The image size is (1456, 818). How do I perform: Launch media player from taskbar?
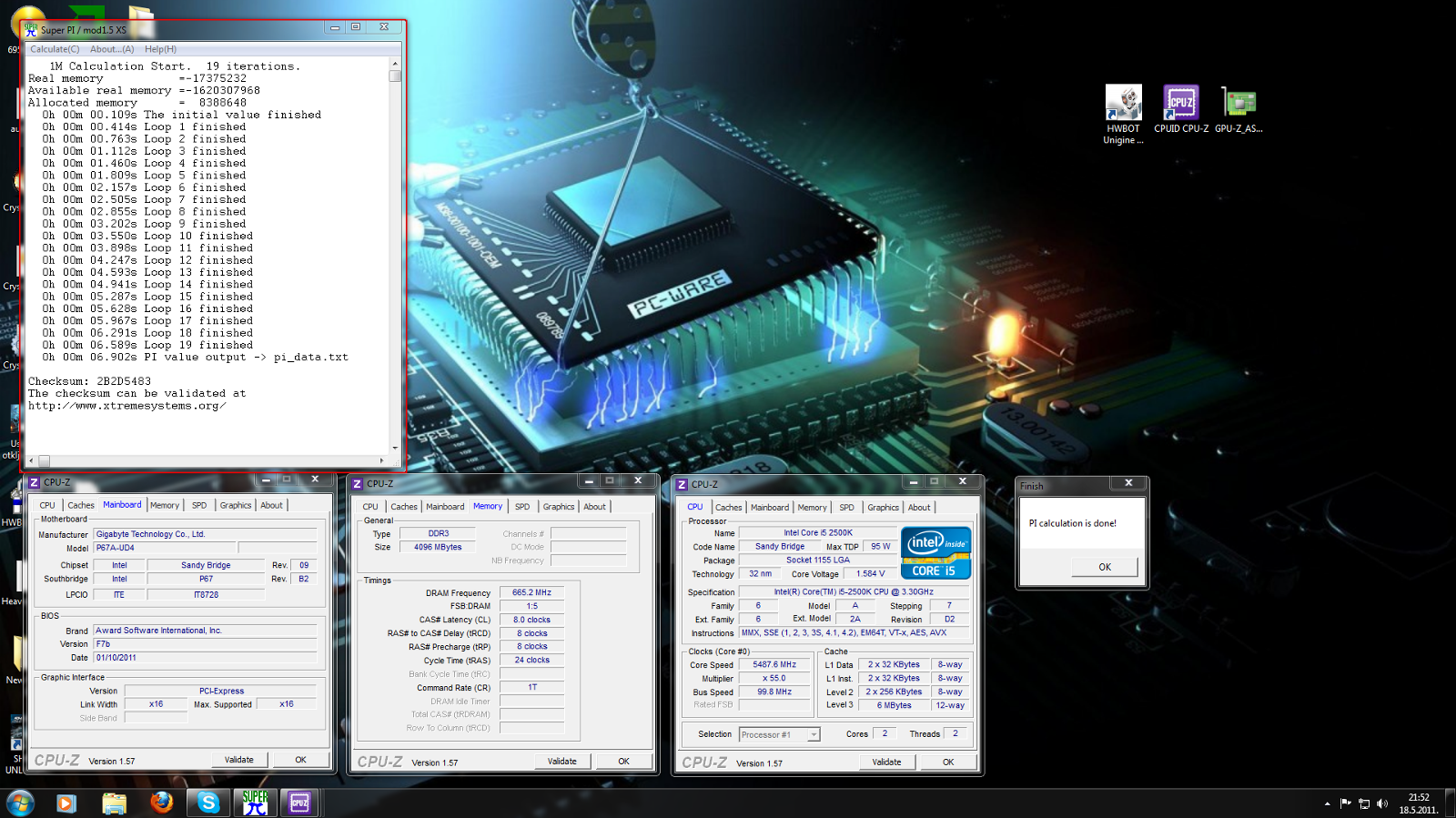click(66, 803)
